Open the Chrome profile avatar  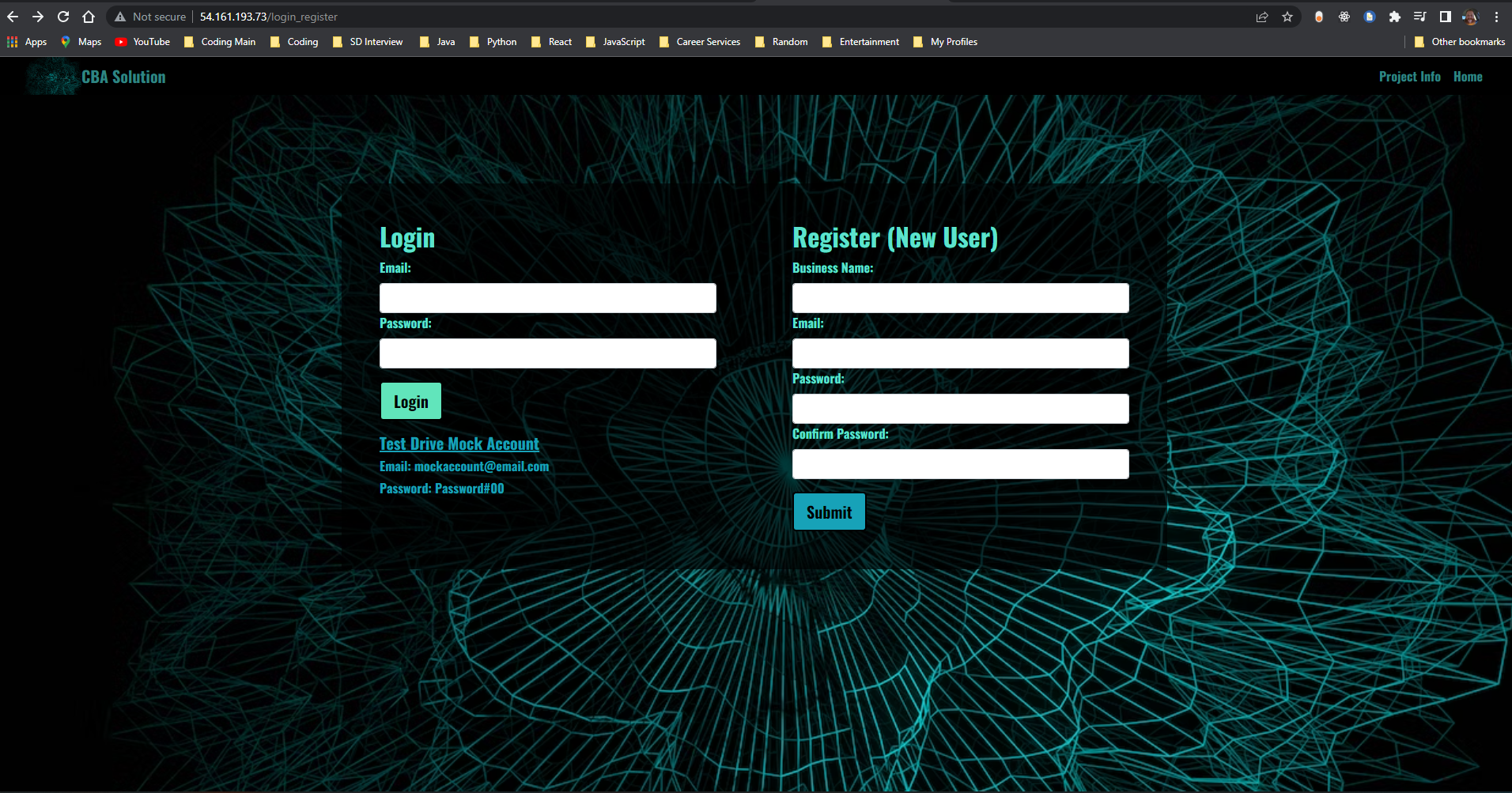1471,17
